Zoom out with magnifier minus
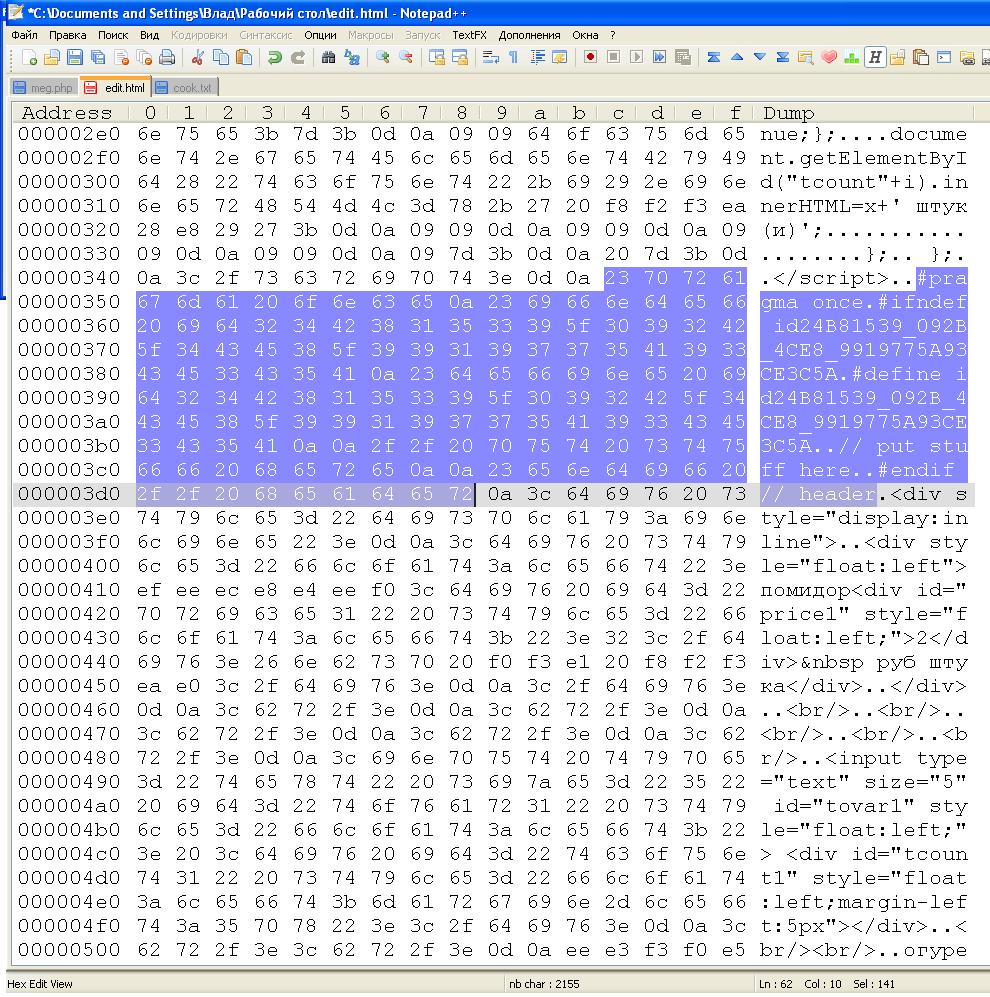Screen dimensions: 990x997 click(406, 58)
